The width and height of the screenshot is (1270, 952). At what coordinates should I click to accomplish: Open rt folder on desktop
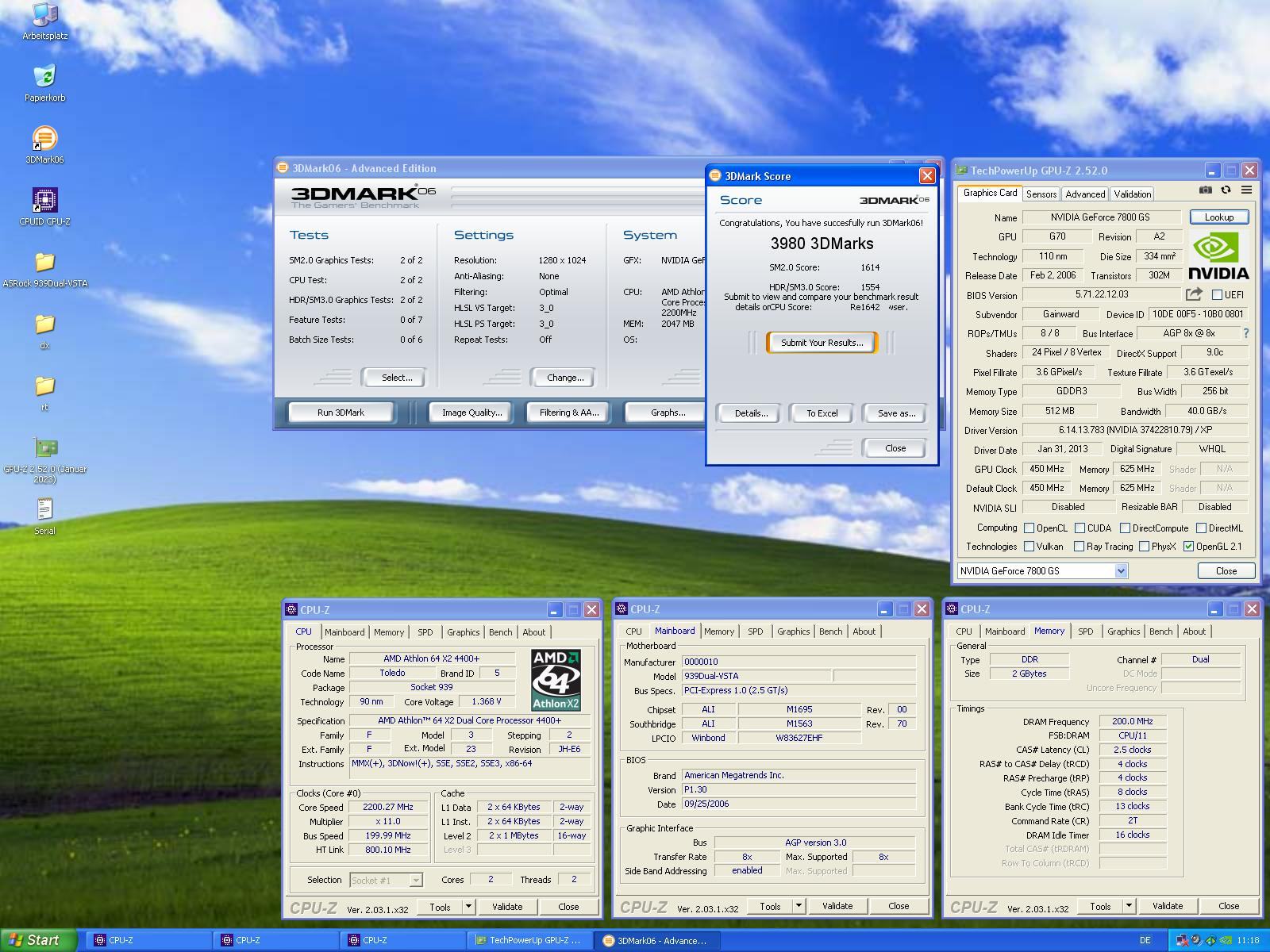45,393
